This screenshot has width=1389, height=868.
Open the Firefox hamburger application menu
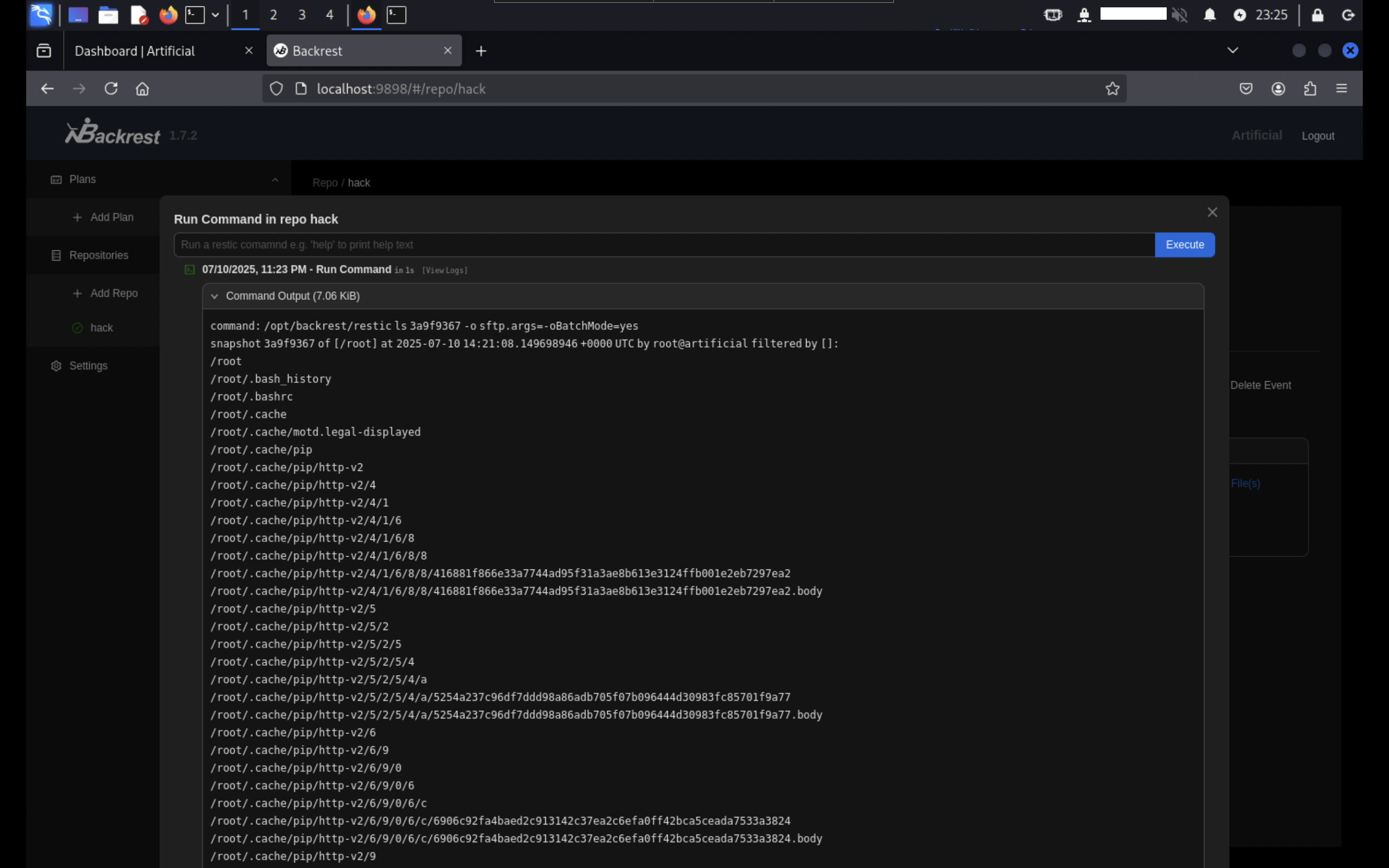click(1341, 88)
